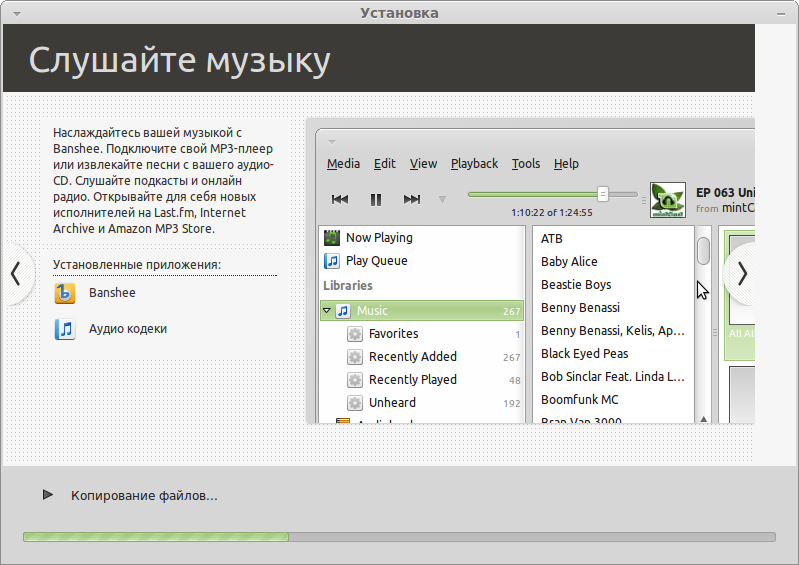
Task: Click the Banshee app label
Action: tap(112, 292)
